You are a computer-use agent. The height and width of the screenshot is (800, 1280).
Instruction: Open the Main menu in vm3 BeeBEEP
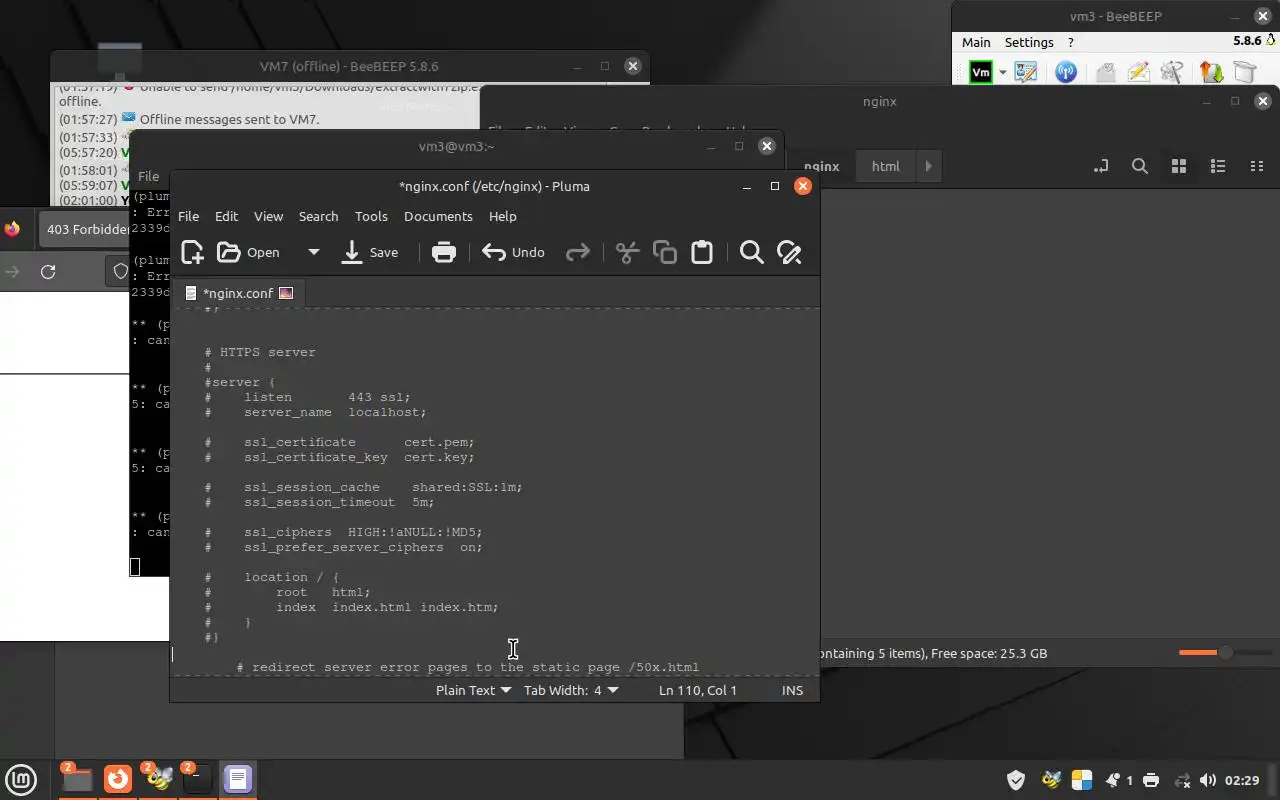point(976,42)
